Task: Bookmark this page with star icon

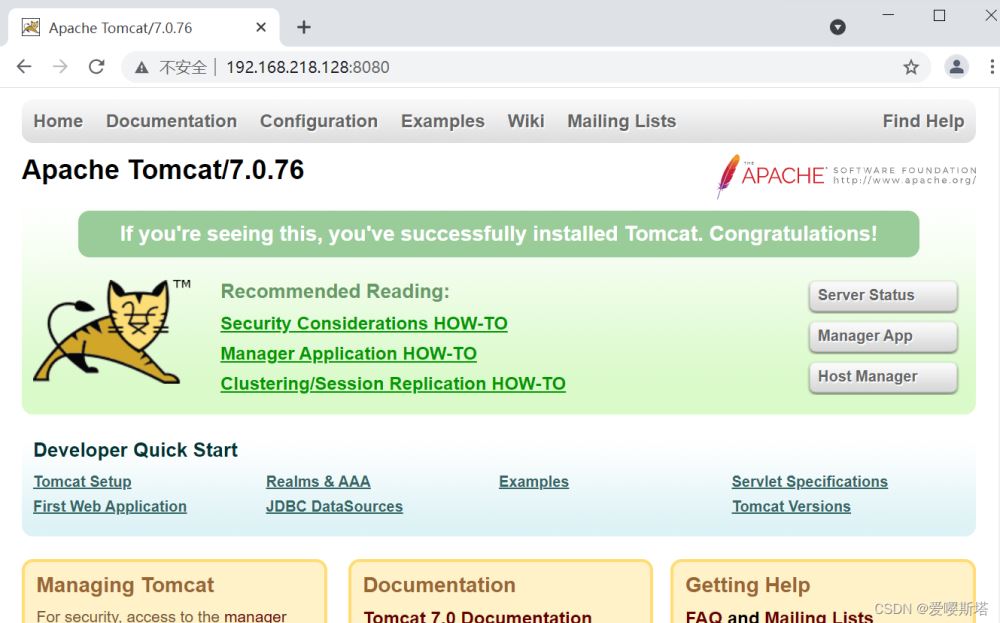Action: pyautogui.click(x=911, y=67)
